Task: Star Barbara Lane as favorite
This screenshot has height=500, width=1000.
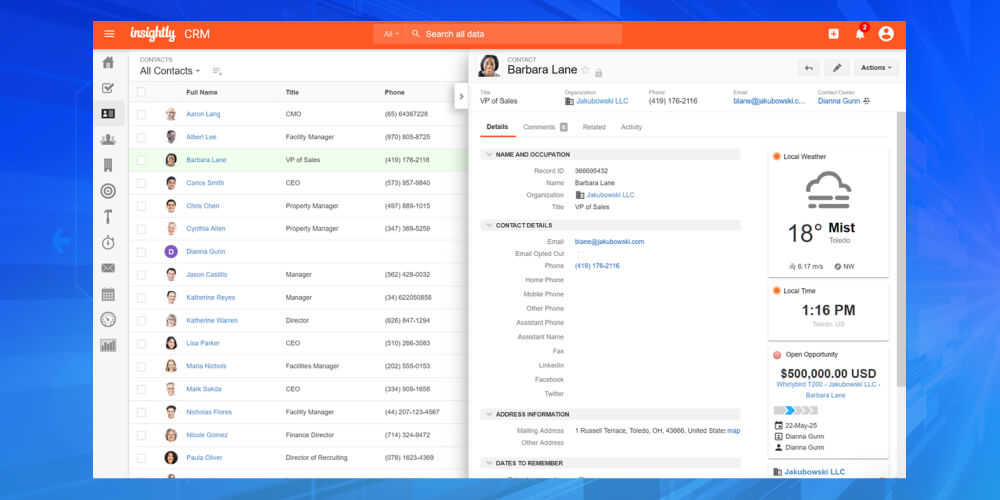Action: click(x=585, y=70)
